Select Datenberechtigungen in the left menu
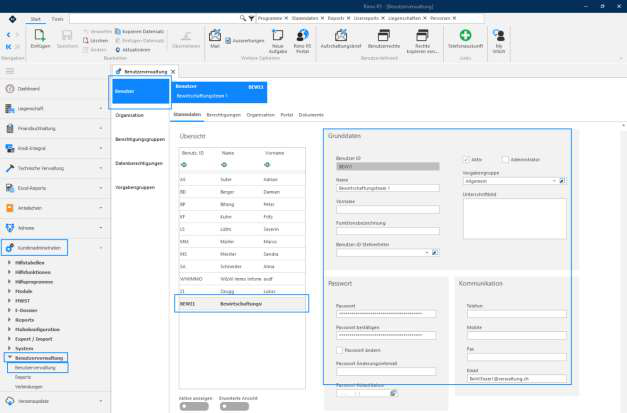The image size is (627, 413). pos(139,163)
